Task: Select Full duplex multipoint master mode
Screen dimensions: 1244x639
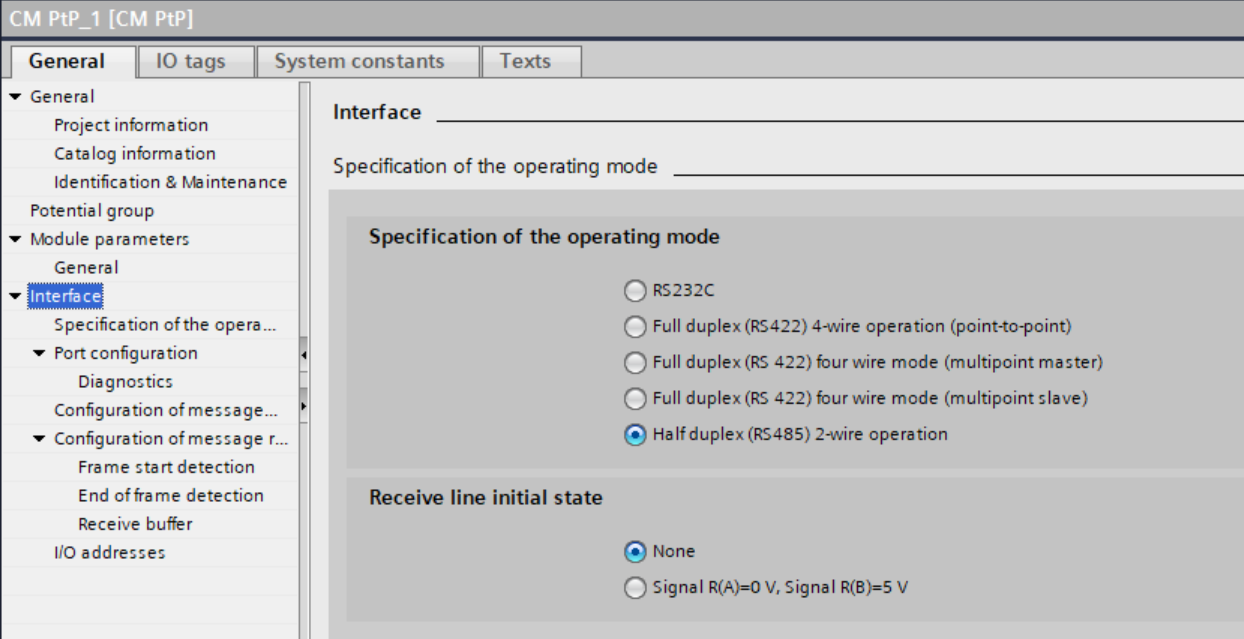Action: point(635,363)
